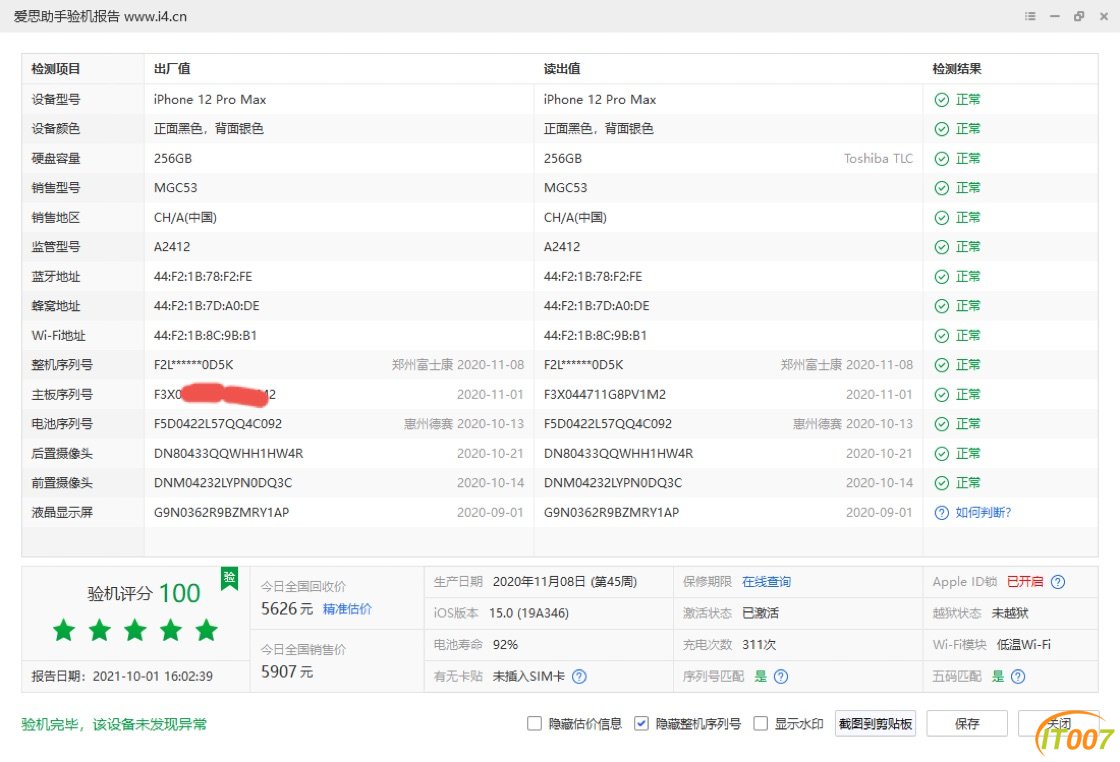
Task: Uncheck 隐藏整机序列号 checkbox
Action: (x=641, y=723)
